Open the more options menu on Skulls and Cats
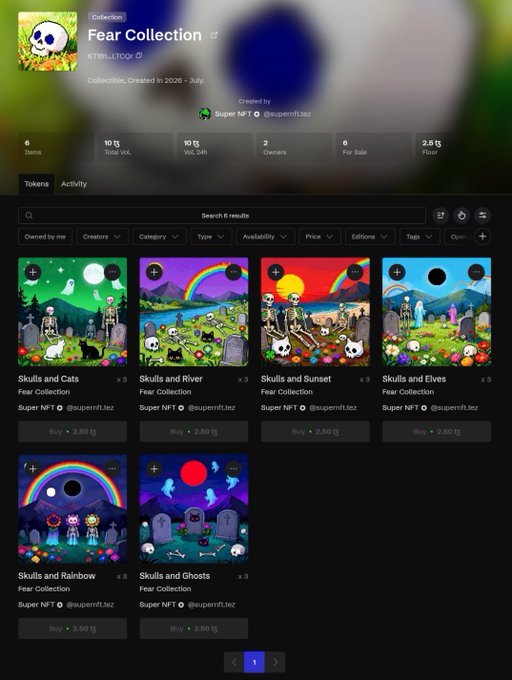512x680 pixels. tap(112, 272)
